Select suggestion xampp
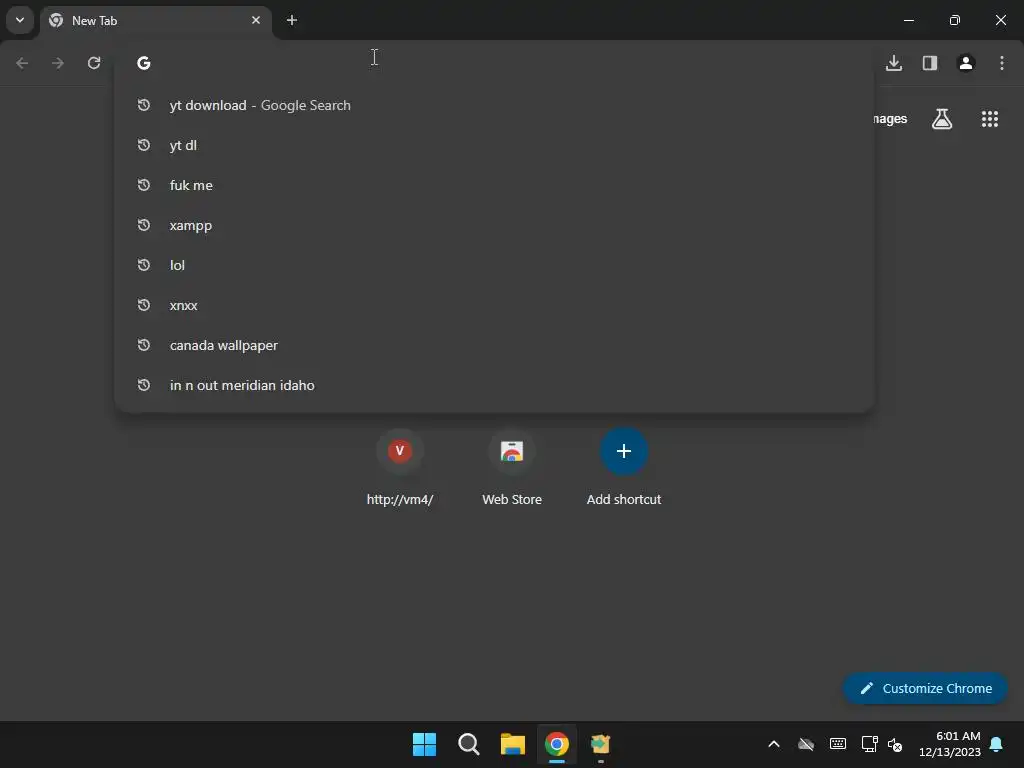1024x768 pixels. [494, 225]
